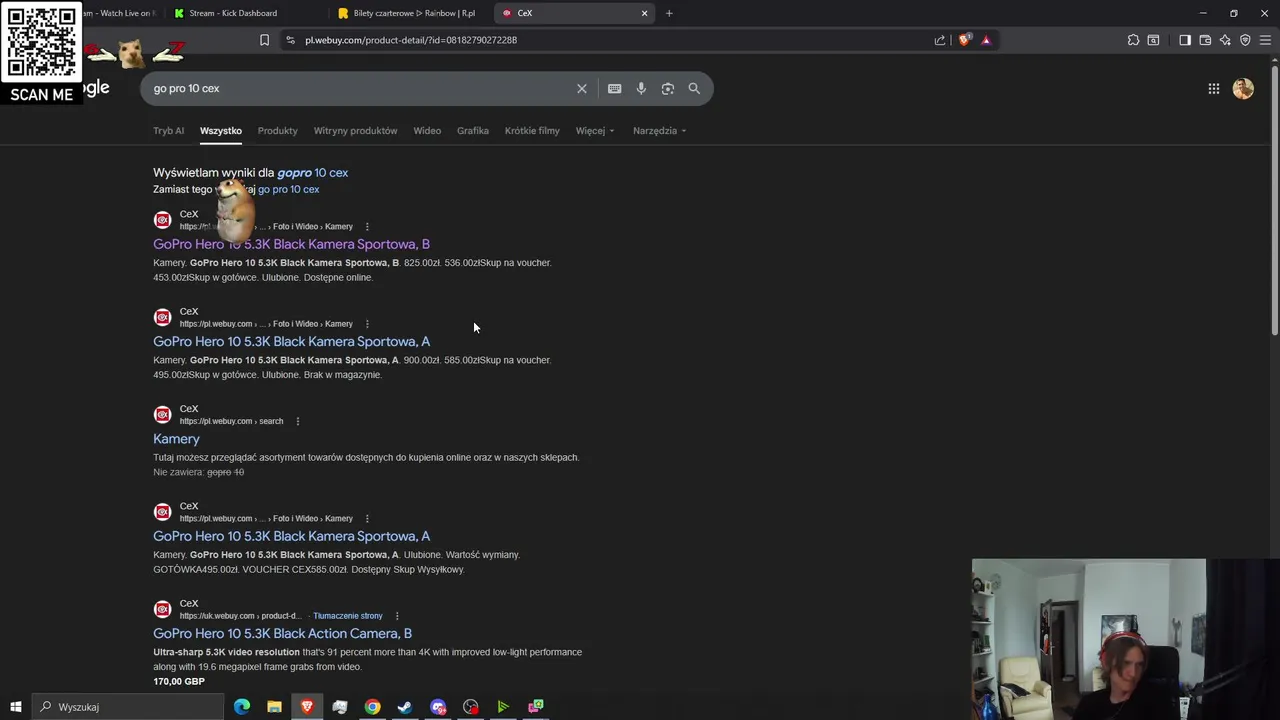Open Windows Start menu
The width and height of the screenshot is (1280, 720).
tap(15, 707)
